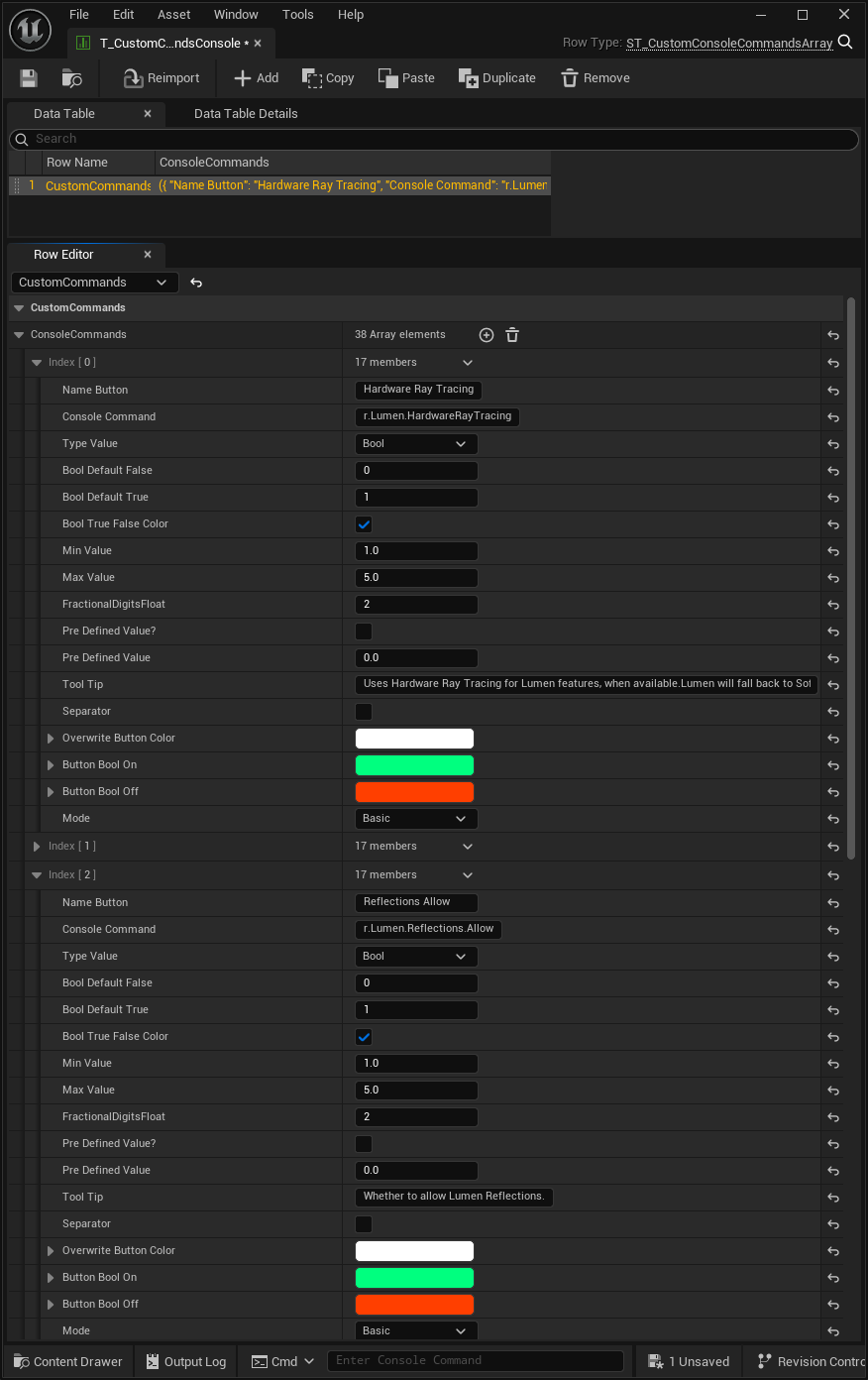Image resolution: width=868 pixels, height=1380 pixels.
Task: Expand the Index [ 1 ] array element
Action: tap(37, 847)
